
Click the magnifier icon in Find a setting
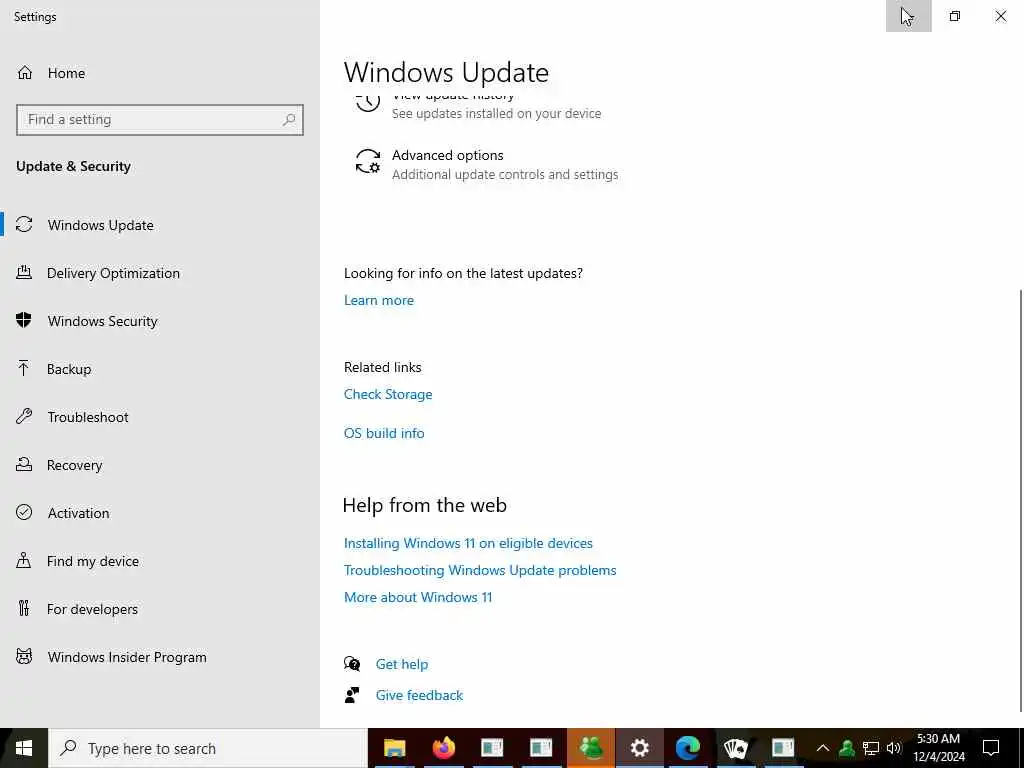pyautogui.click(x=289, y=120)
